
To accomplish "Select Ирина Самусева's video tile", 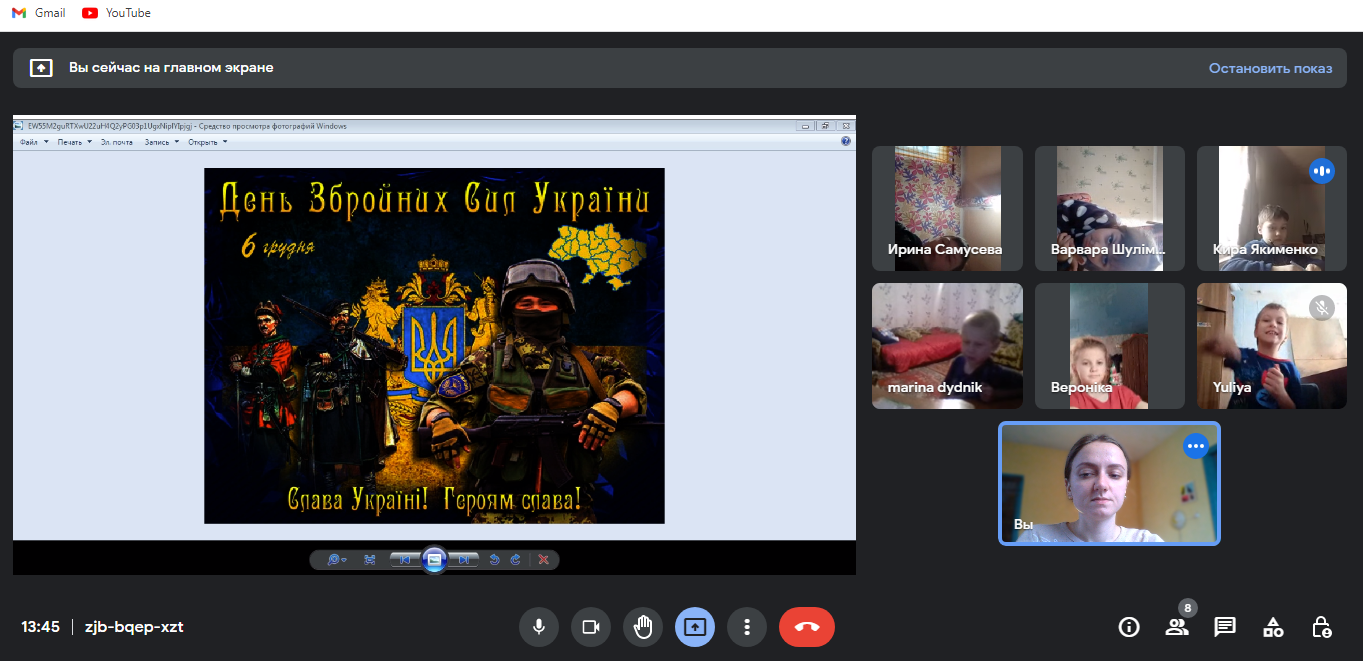I will [x=947, y=209].
